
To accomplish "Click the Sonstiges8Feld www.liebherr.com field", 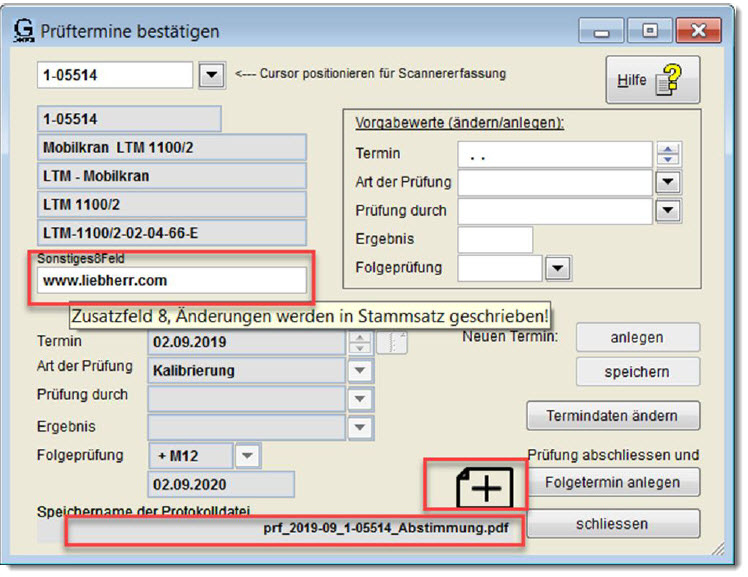I will (x=172, y=281).
